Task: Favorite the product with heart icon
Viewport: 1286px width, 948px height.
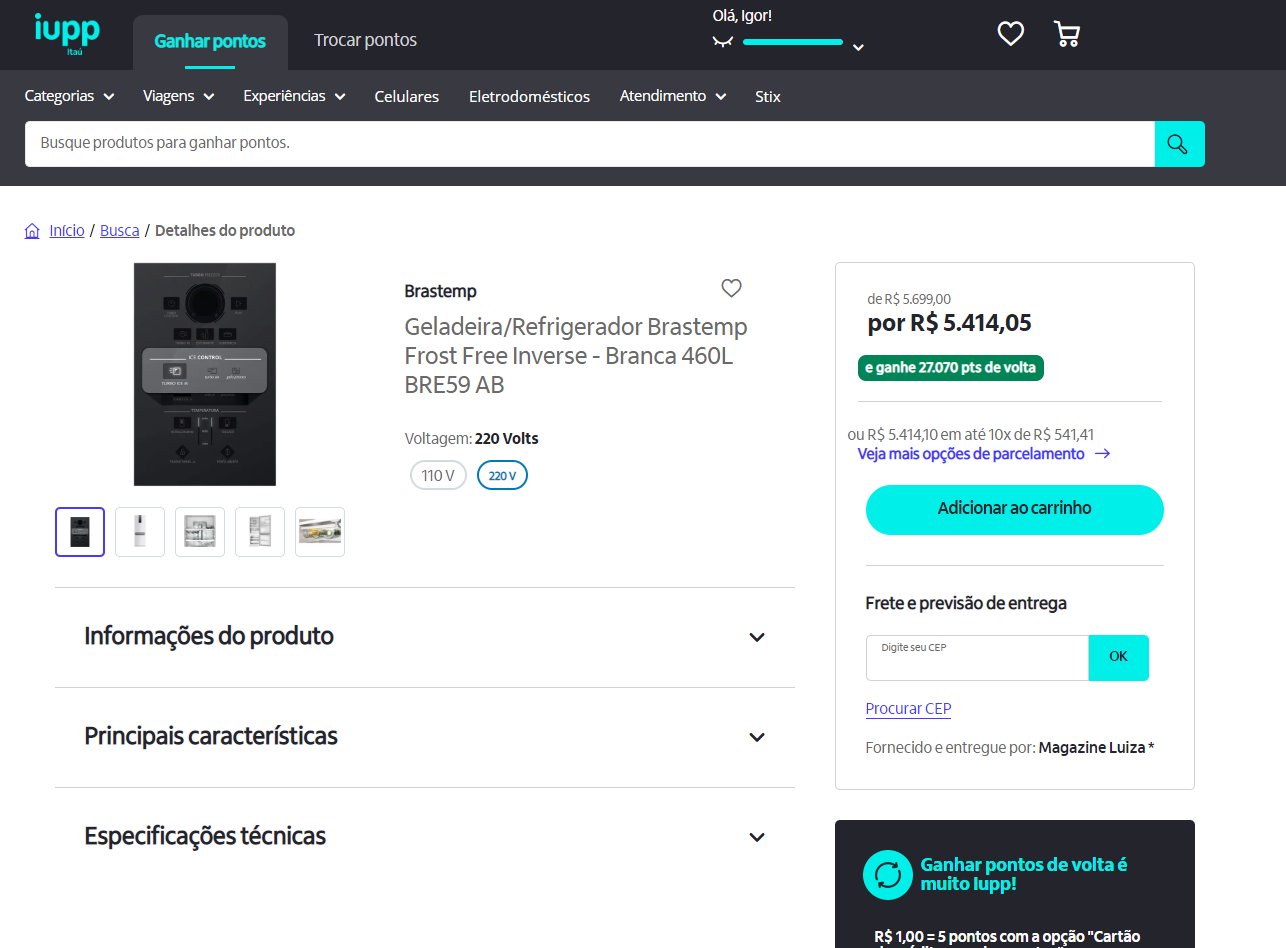Action: (732, 288)
